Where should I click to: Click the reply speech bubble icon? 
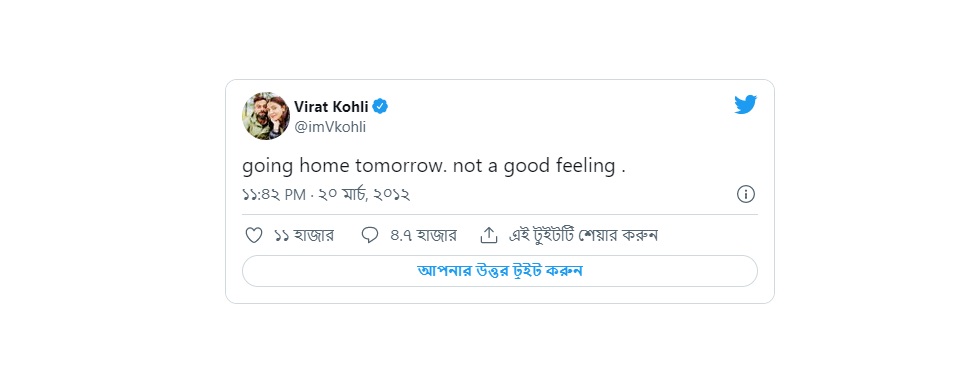(370, 235)
